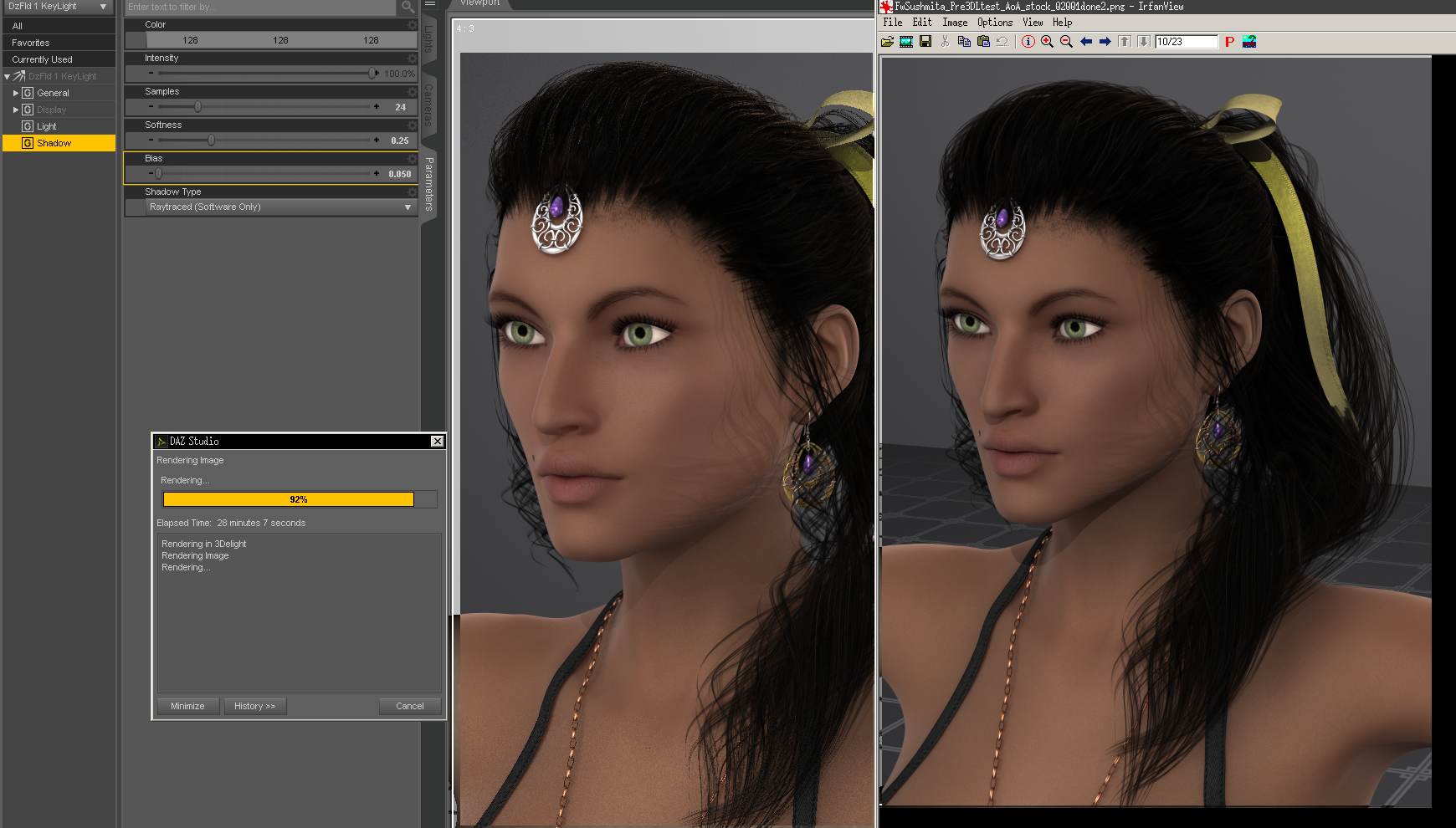Open the Options menu in IrfanView
This screenshot has width=1456, height=828.
[995, 23]
